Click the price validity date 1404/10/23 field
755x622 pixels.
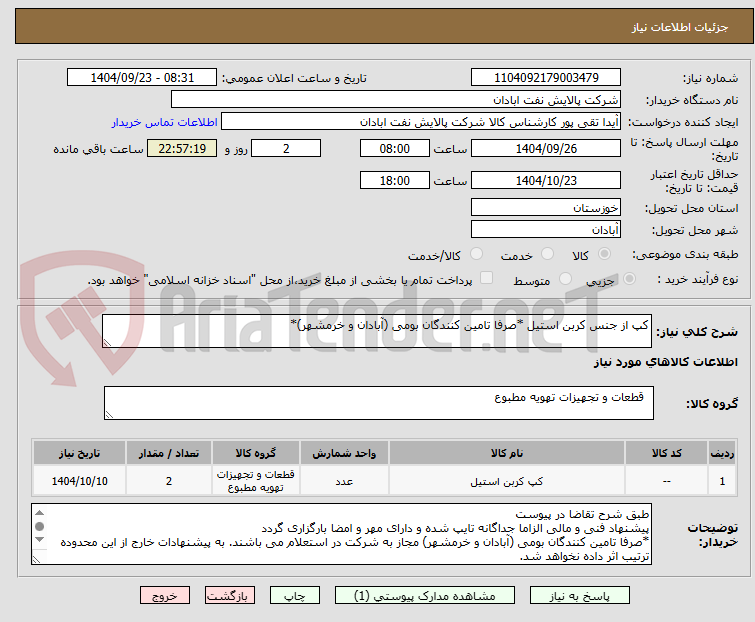tap(546, 181)
